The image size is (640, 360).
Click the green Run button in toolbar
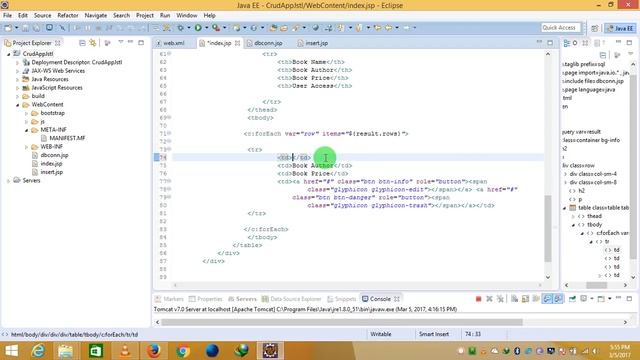click(x=198, y=28)
